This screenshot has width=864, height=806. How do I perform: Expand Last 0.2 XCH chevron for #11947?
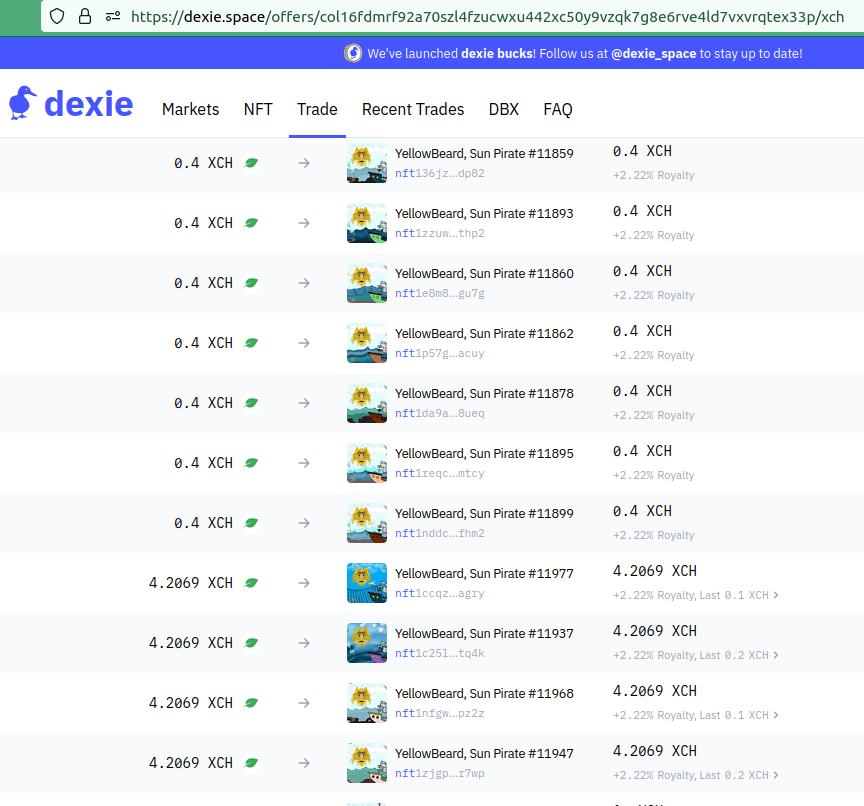(776, 776)
